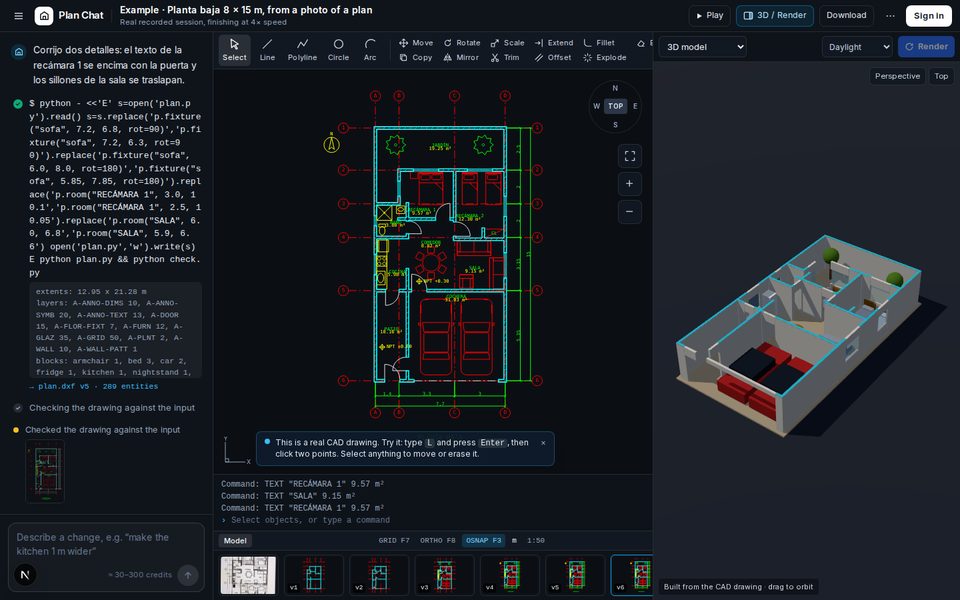
Task: Pick the Extend tool
Action: coord(553,43)
